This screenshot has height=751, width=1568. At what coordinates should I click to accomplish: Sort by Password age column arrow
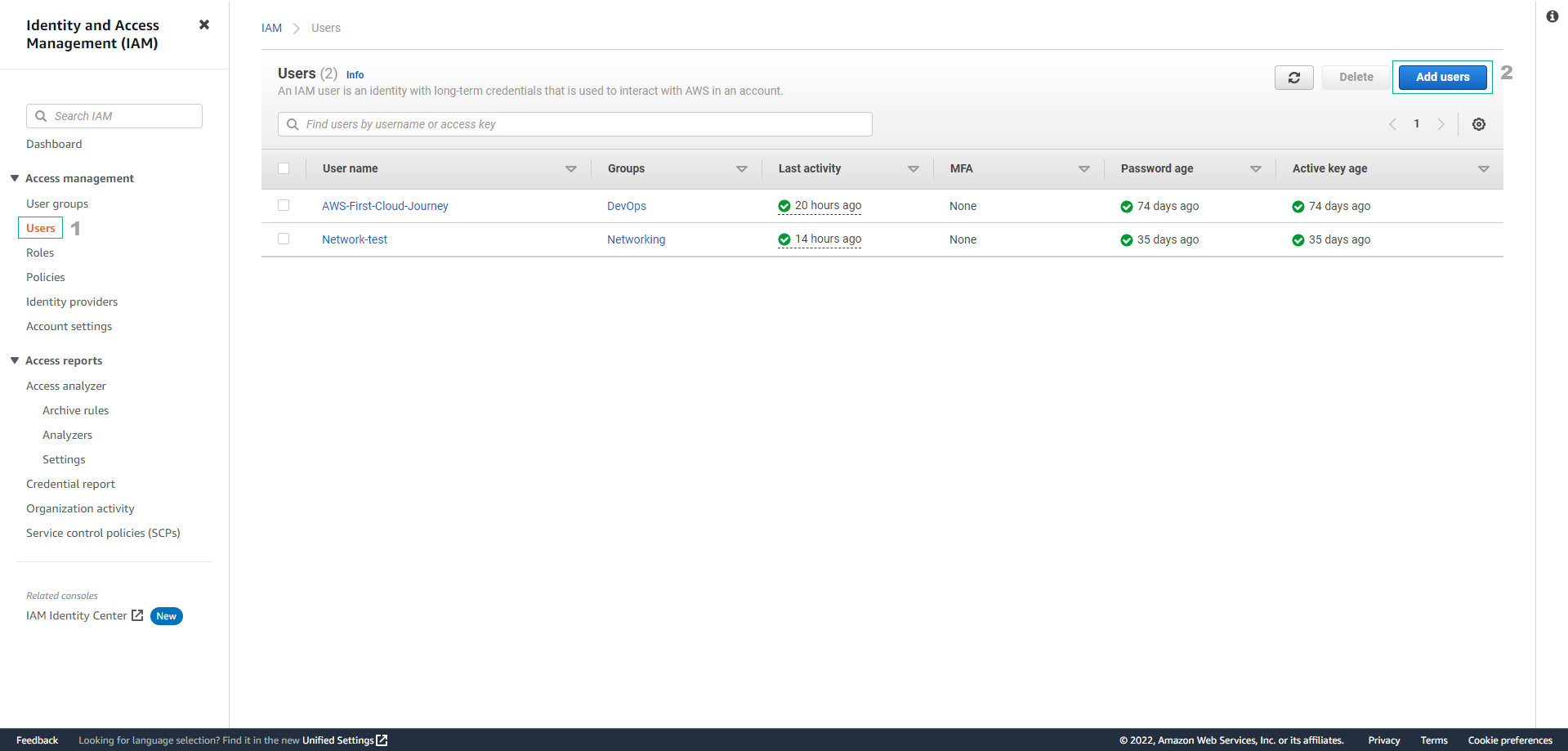[1256, 169]
